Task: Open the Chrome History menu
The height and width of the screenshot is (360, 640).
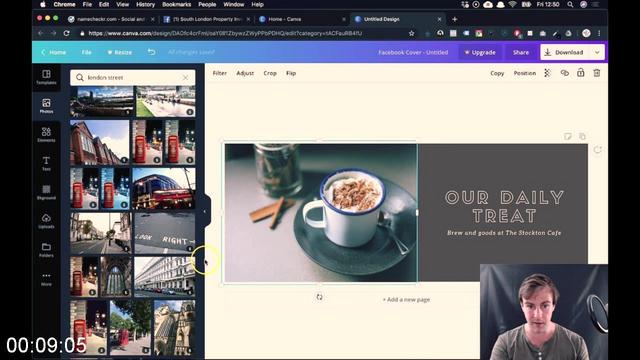Action: [x=145, y=4]
